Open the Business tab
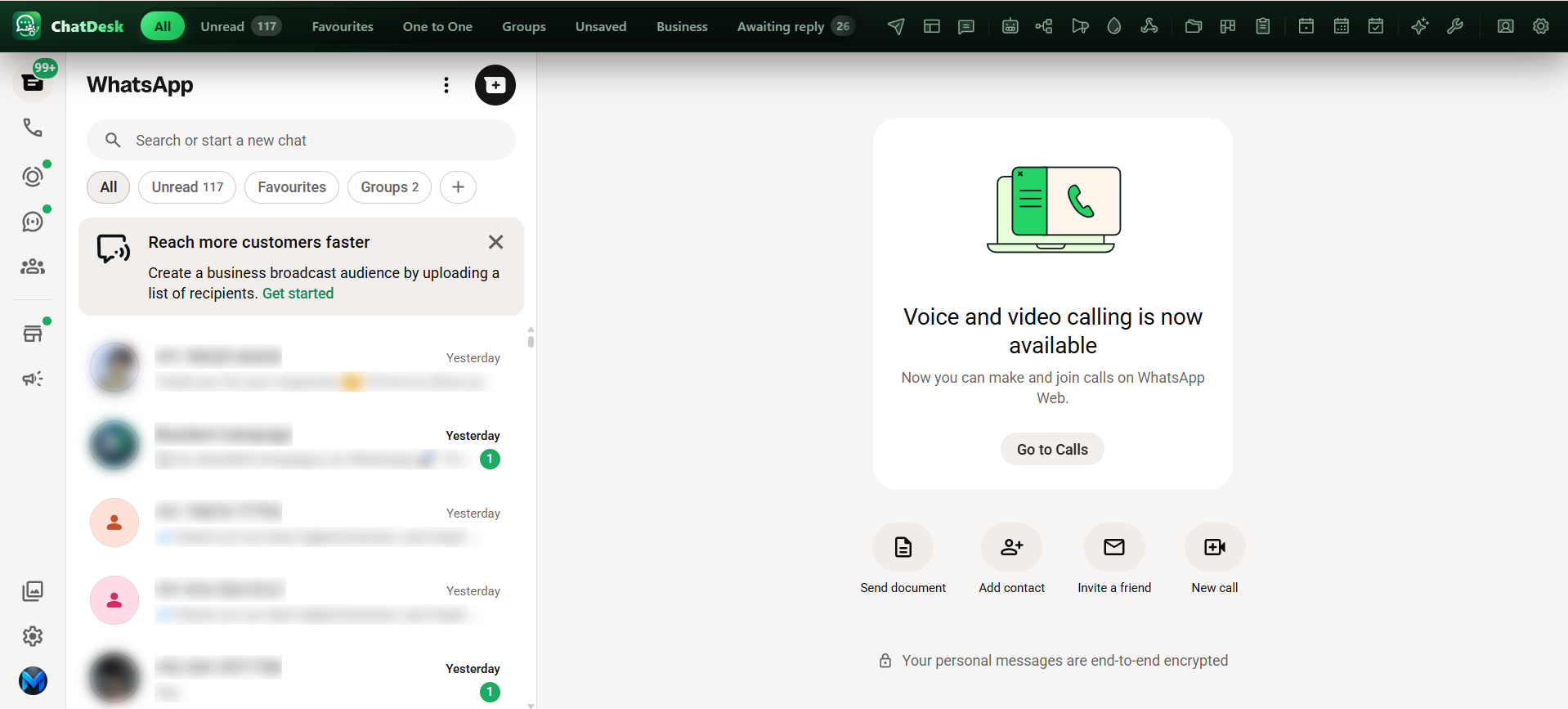The image size is (1568, 709). (682, 26)
